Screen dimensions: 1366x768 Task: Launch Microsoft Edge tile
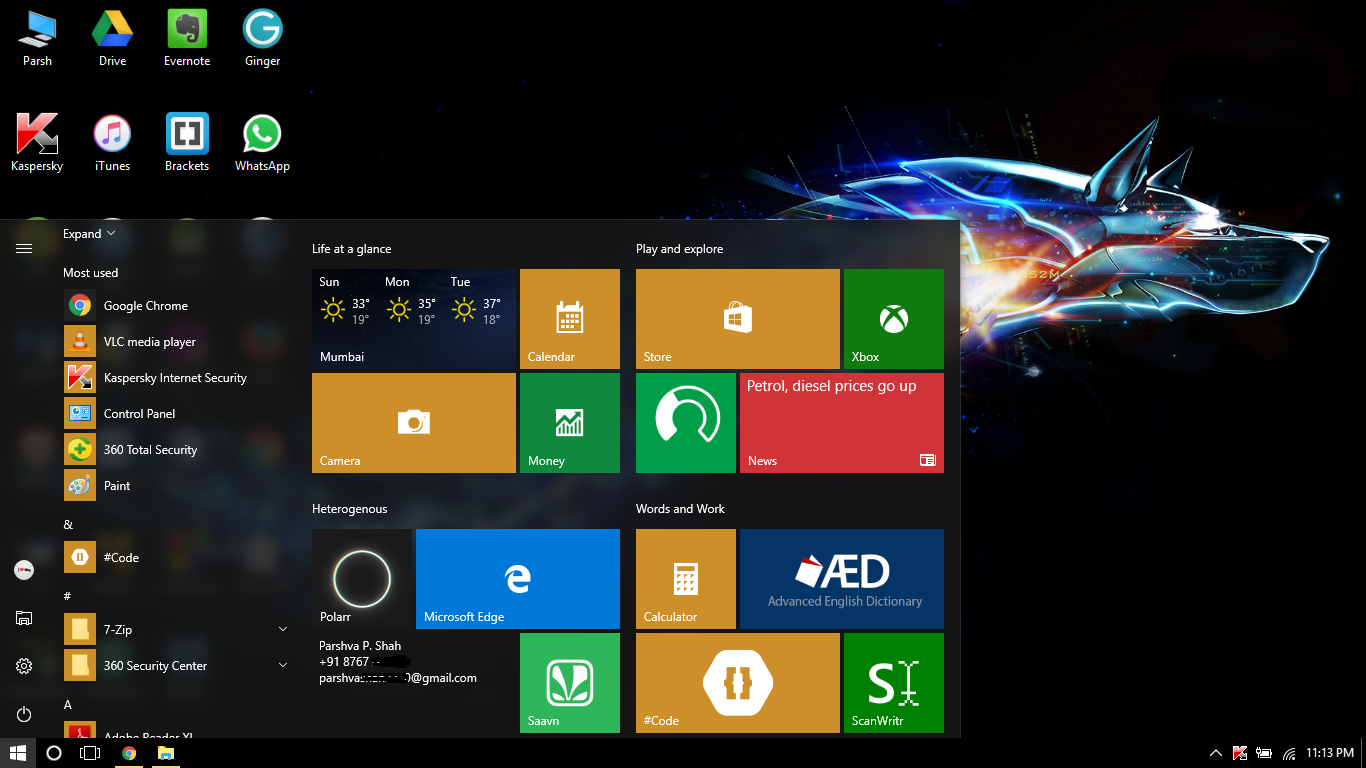[517, 578]
